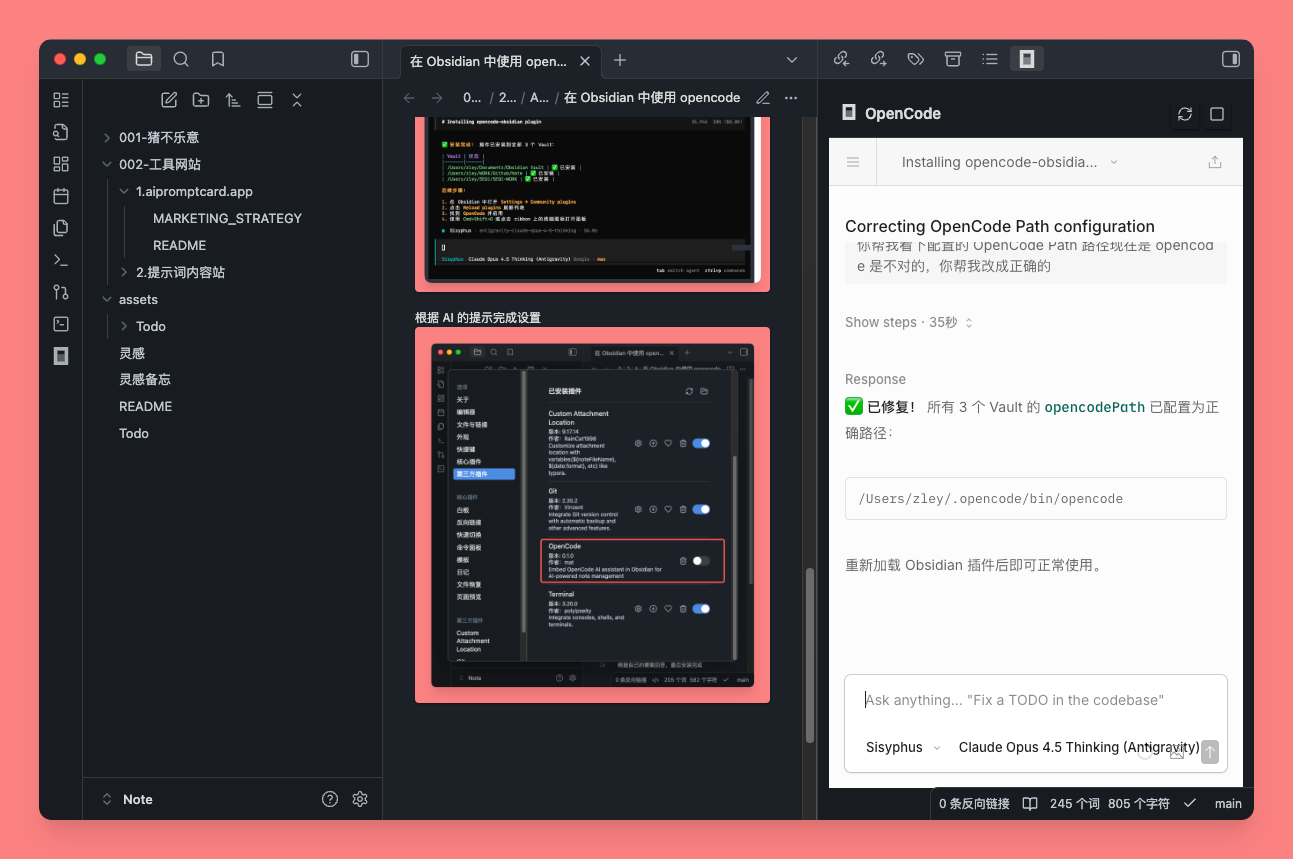Viewport: 1293px width, 859px height.
Task: Open the bookmarks pane
Action: point(218,59)
